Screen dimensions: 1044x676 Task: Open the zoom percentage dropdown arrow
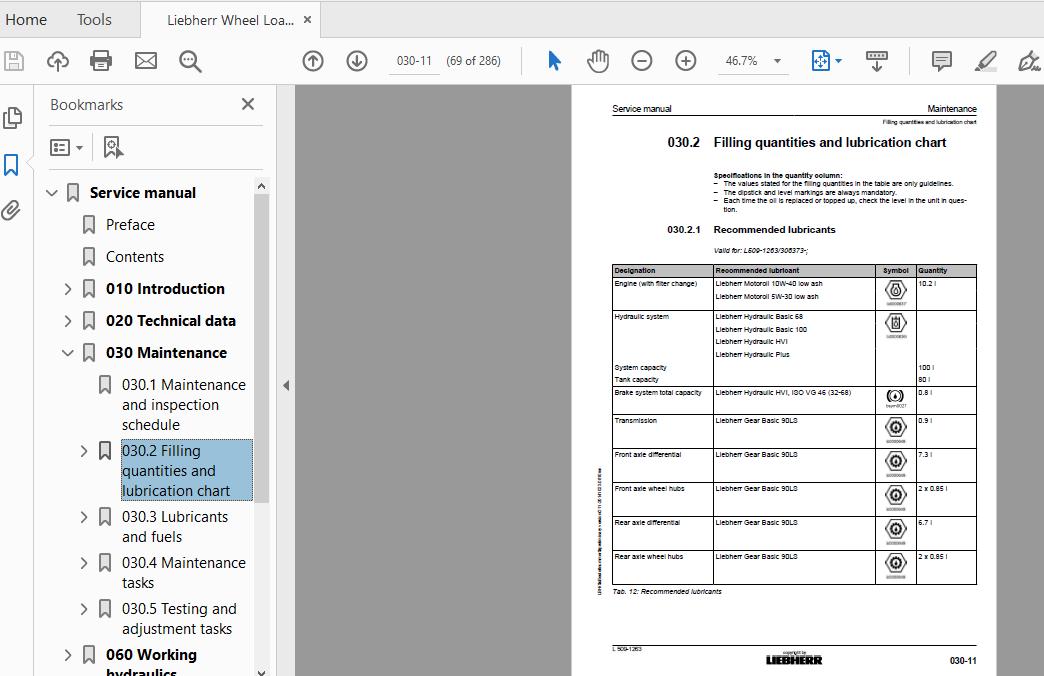(777, 61)
